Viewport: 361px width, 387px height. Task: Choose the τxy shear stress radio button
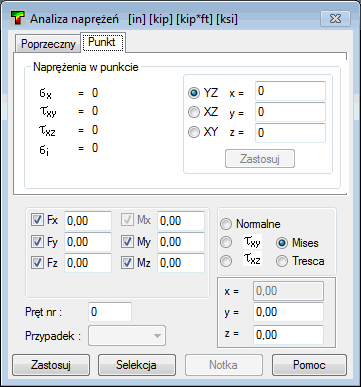(x=226, y=242)
